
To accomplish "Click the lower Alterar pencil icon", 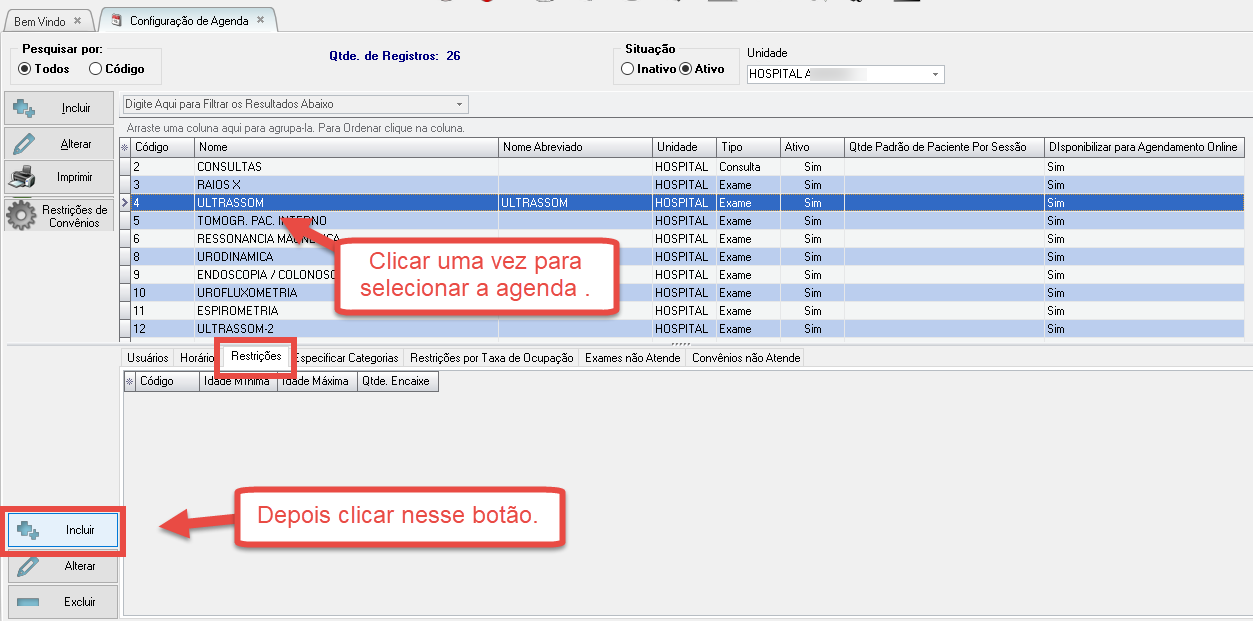I will click(26, 566).
